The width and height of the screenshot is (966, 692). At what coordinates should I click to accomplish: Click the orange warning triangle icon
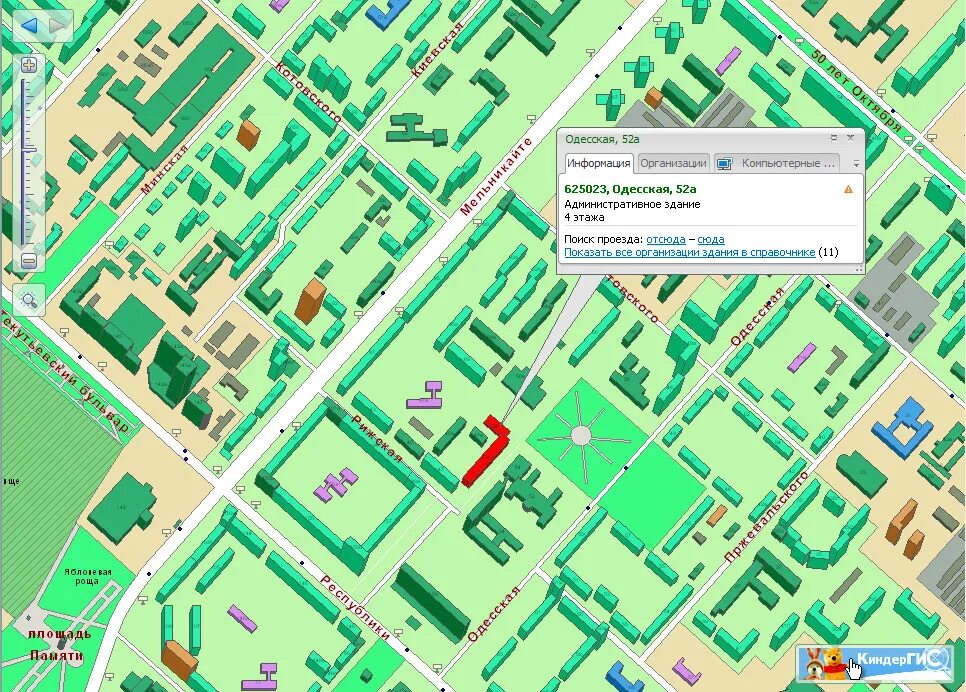848,189
